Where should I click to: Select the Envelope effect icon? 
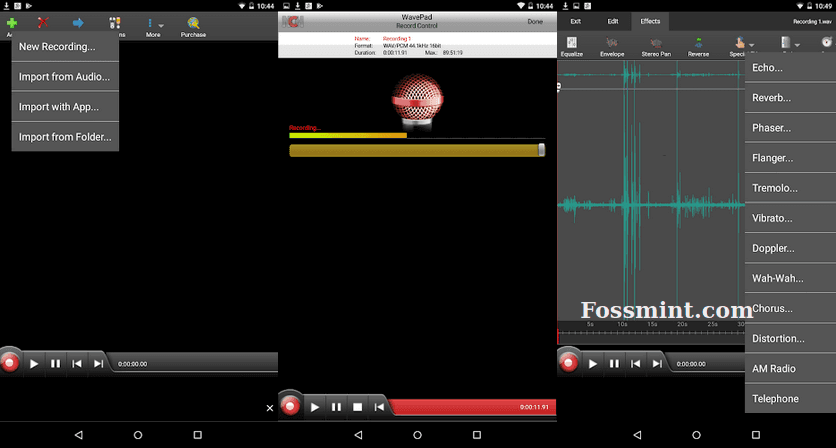tap(612, 45)
